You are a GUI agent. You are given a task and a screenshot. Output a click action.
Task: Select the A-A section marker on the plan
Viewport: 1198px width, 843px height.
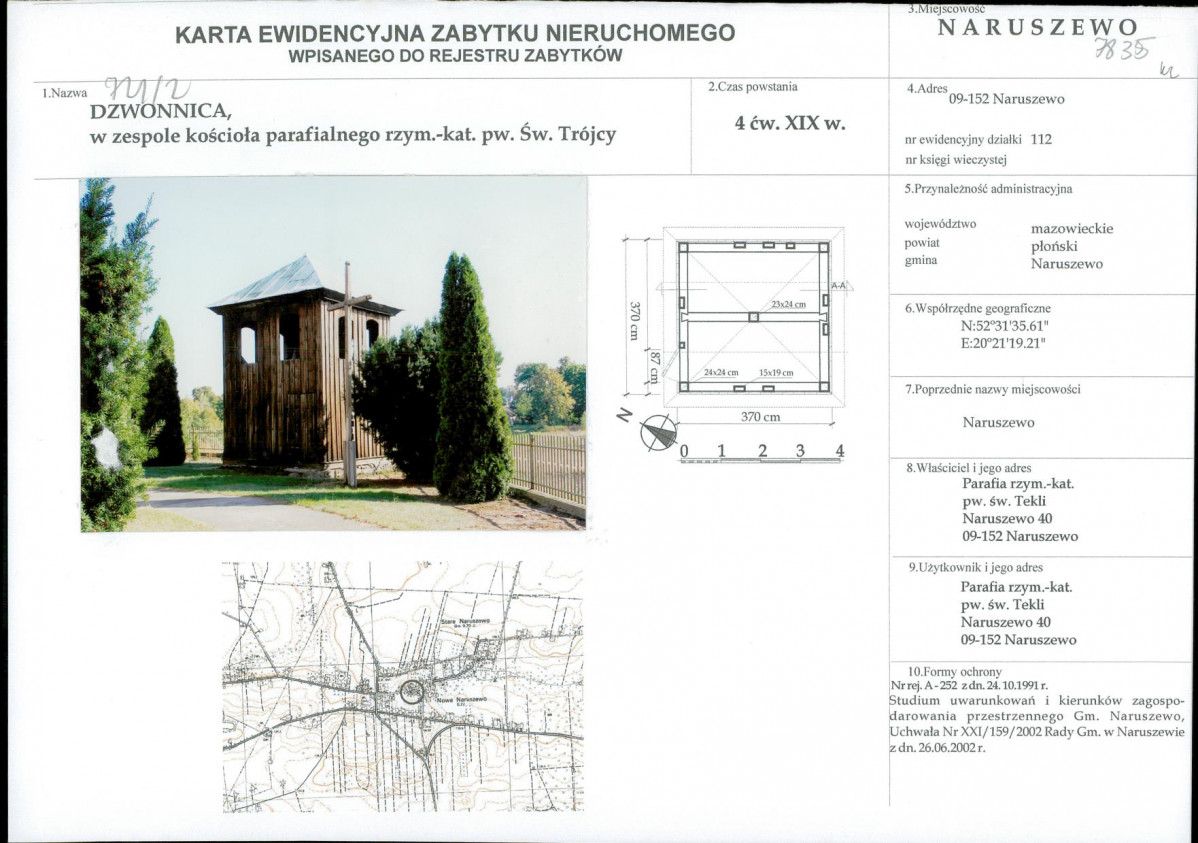click(838, 285)
